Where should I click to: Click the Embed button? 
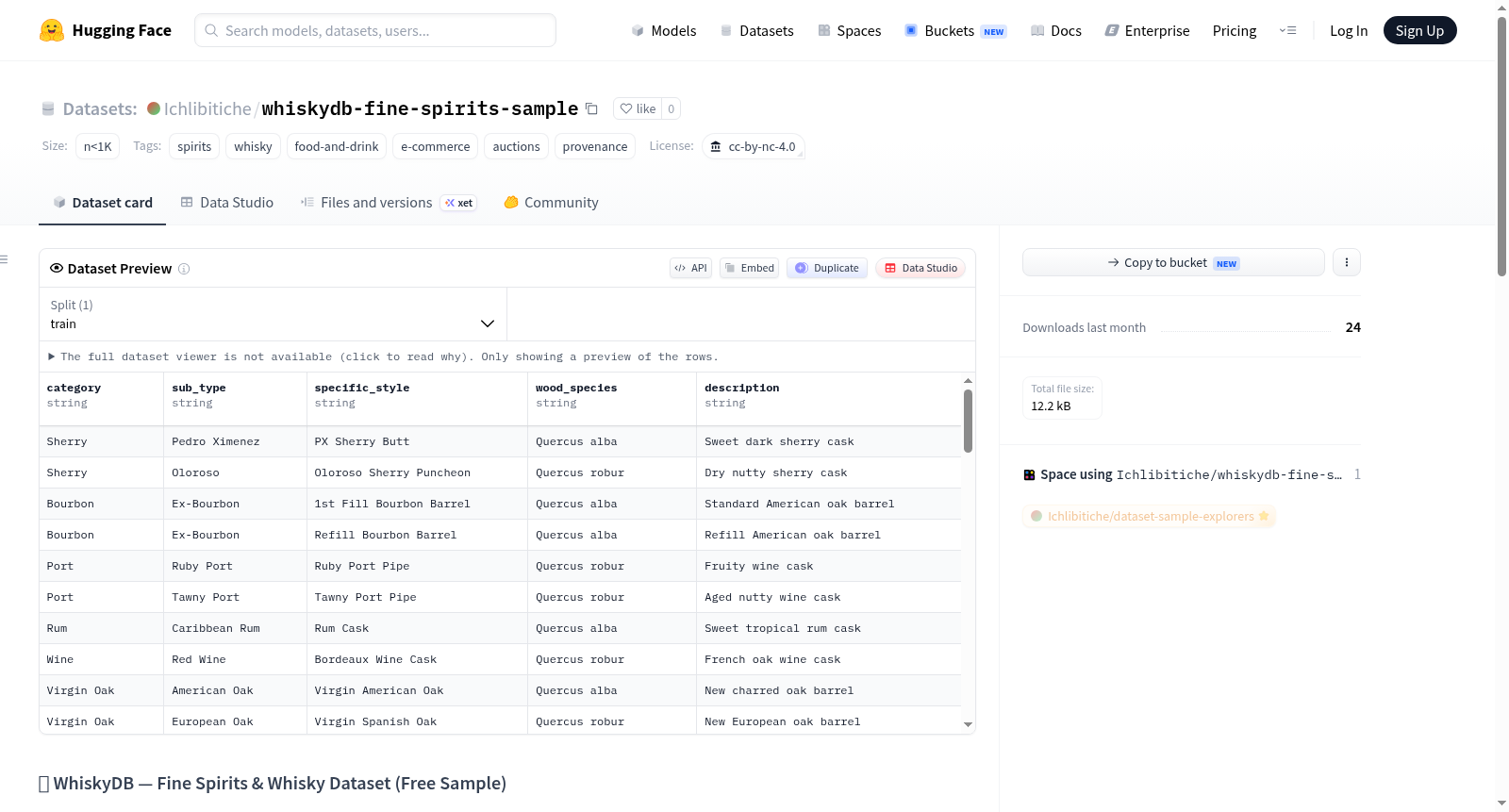(x=749, y=268)
